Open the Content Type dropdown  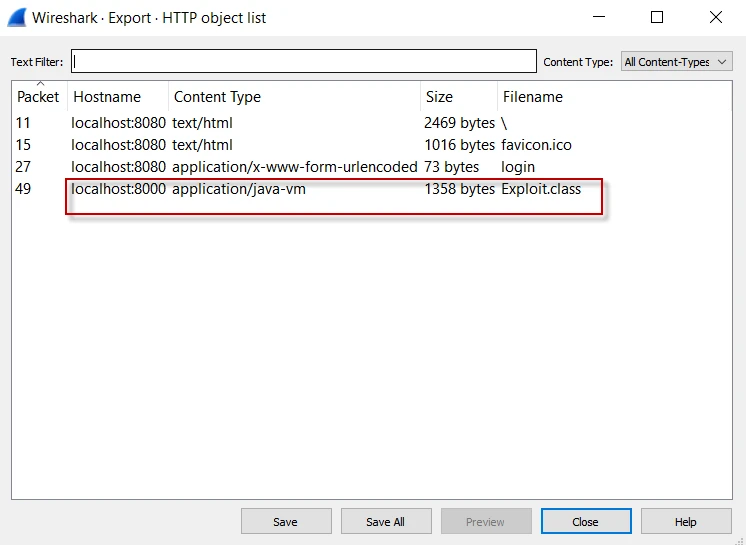coord(676,62)
